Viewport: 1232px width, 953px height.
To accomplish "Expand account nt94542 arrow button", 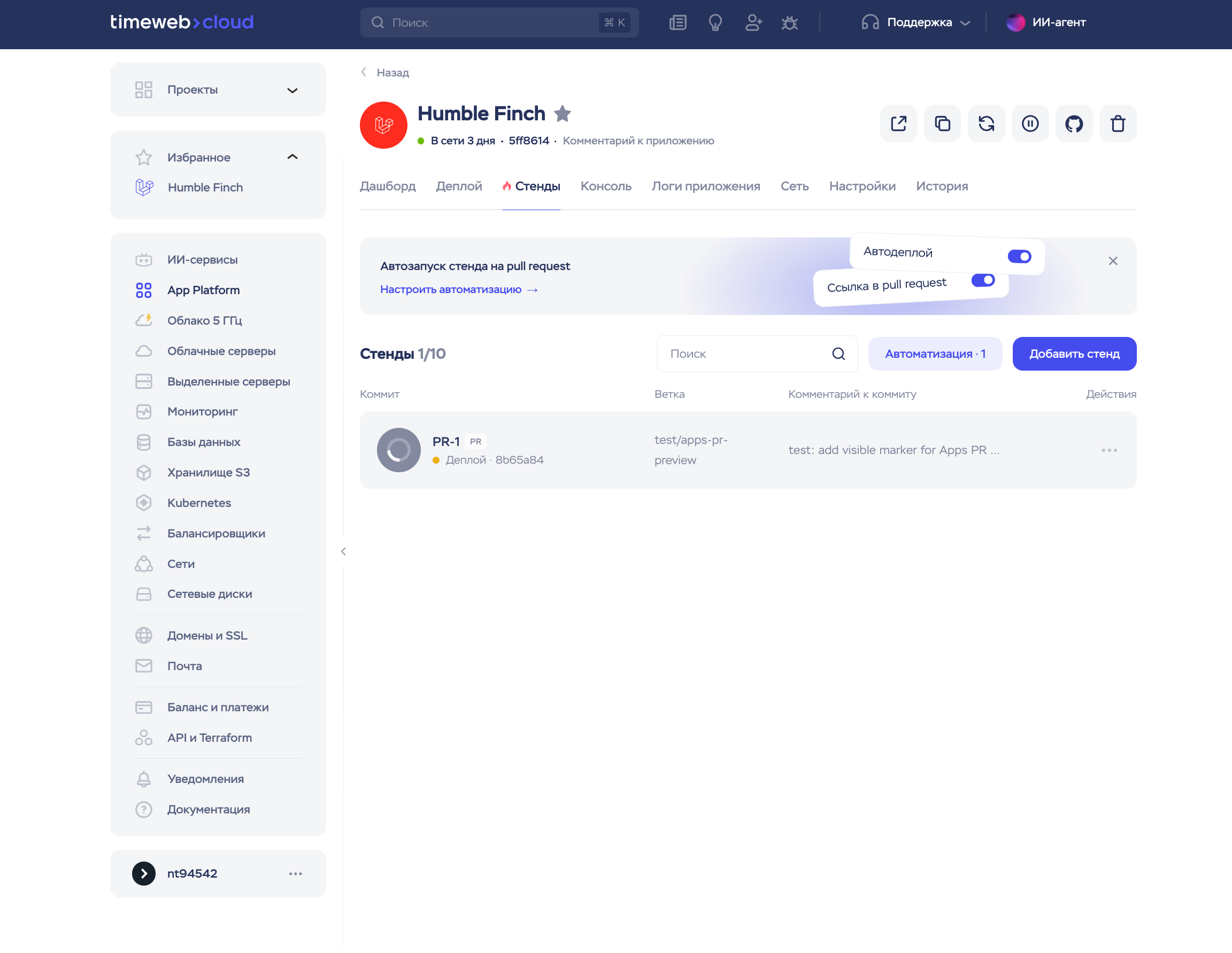I will 144,873.
